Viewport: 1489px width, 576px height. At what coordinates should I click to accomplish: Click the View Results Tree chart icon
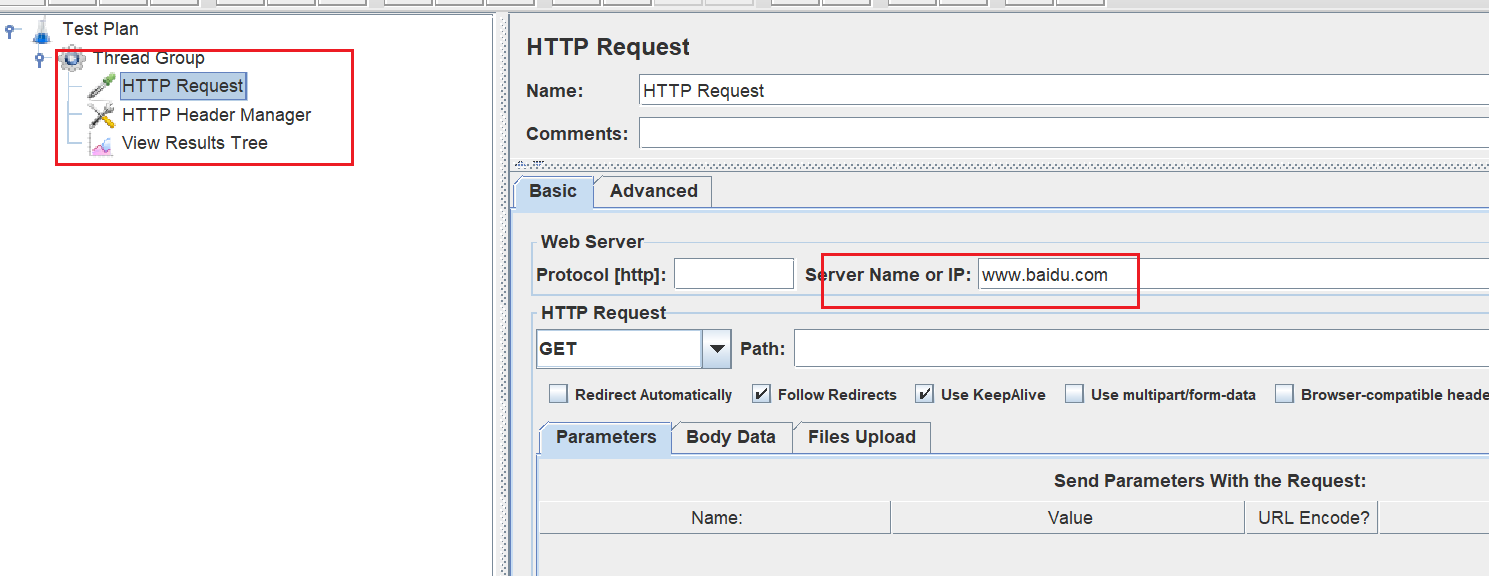(x=101, y=143)
